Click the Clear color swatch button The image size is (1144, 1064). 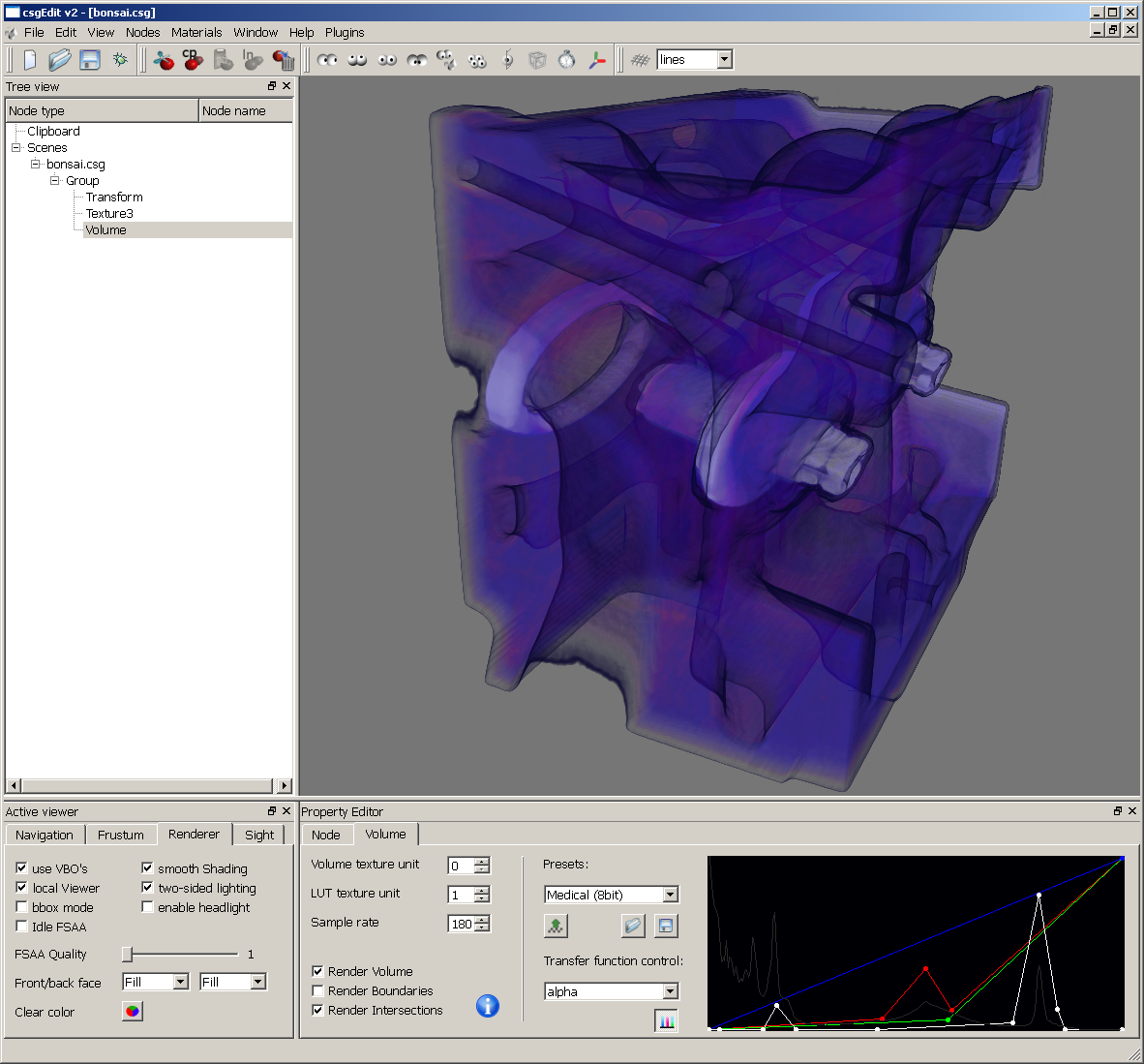[x=133, y=1012]
